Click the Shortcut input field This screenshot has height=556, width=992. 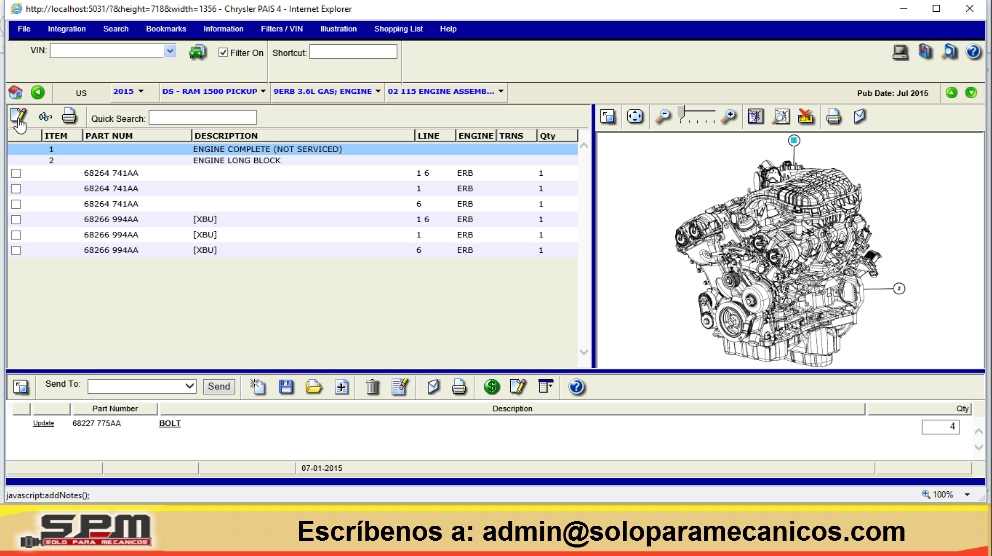pyautogui.click(x=353, y=52)
